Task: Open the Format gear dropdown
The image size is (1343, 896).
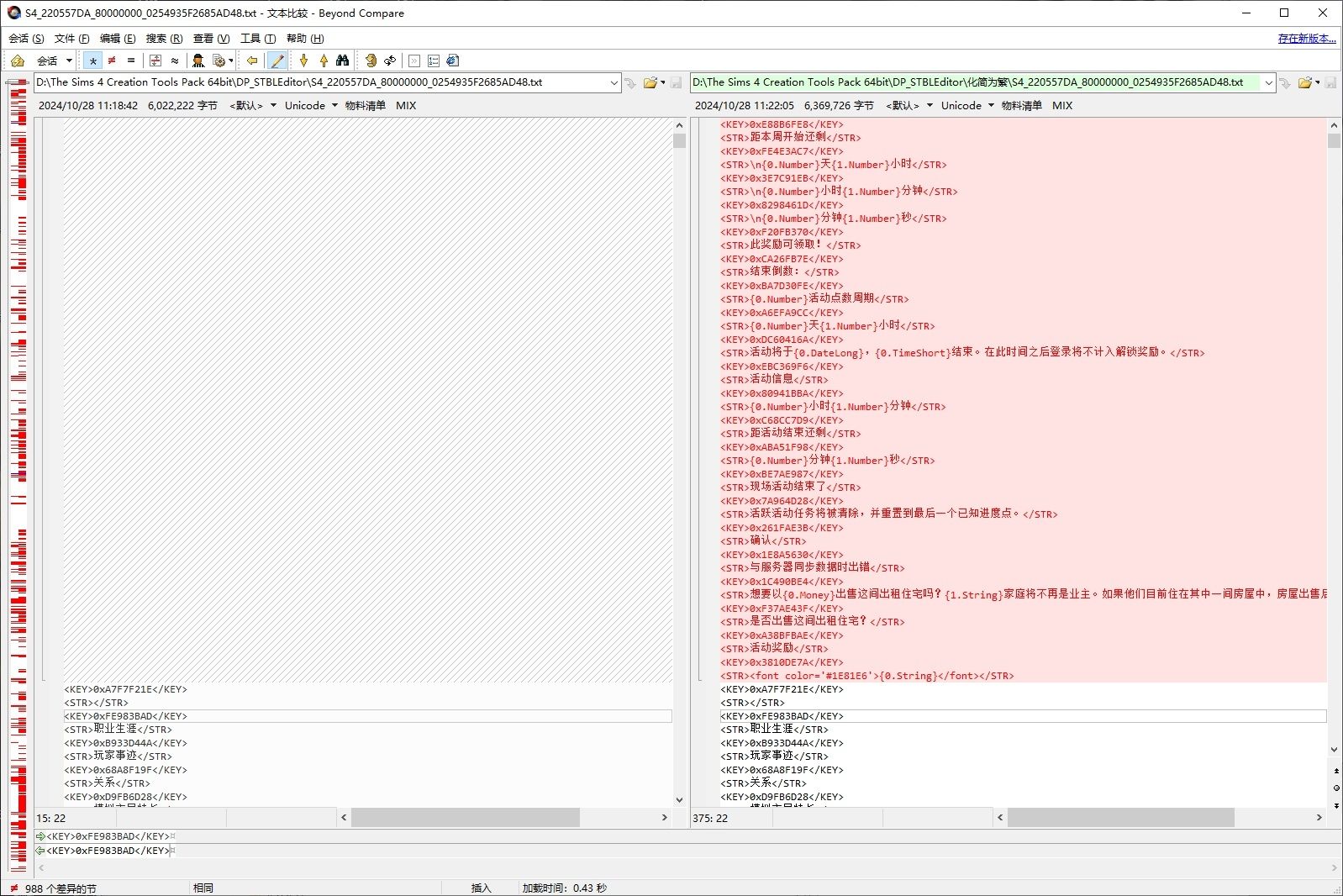Action: [222, 61]
